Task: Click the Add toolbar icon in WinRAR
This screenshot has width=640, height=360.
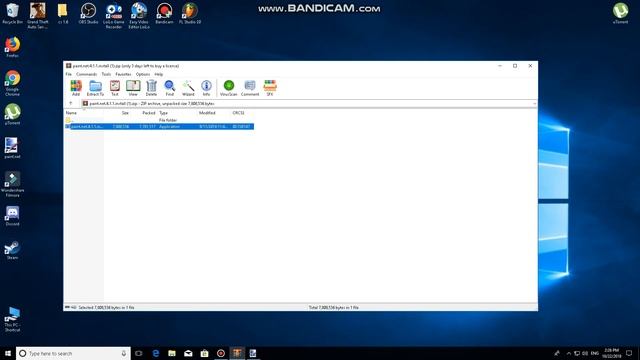Action: click(76, 88)
